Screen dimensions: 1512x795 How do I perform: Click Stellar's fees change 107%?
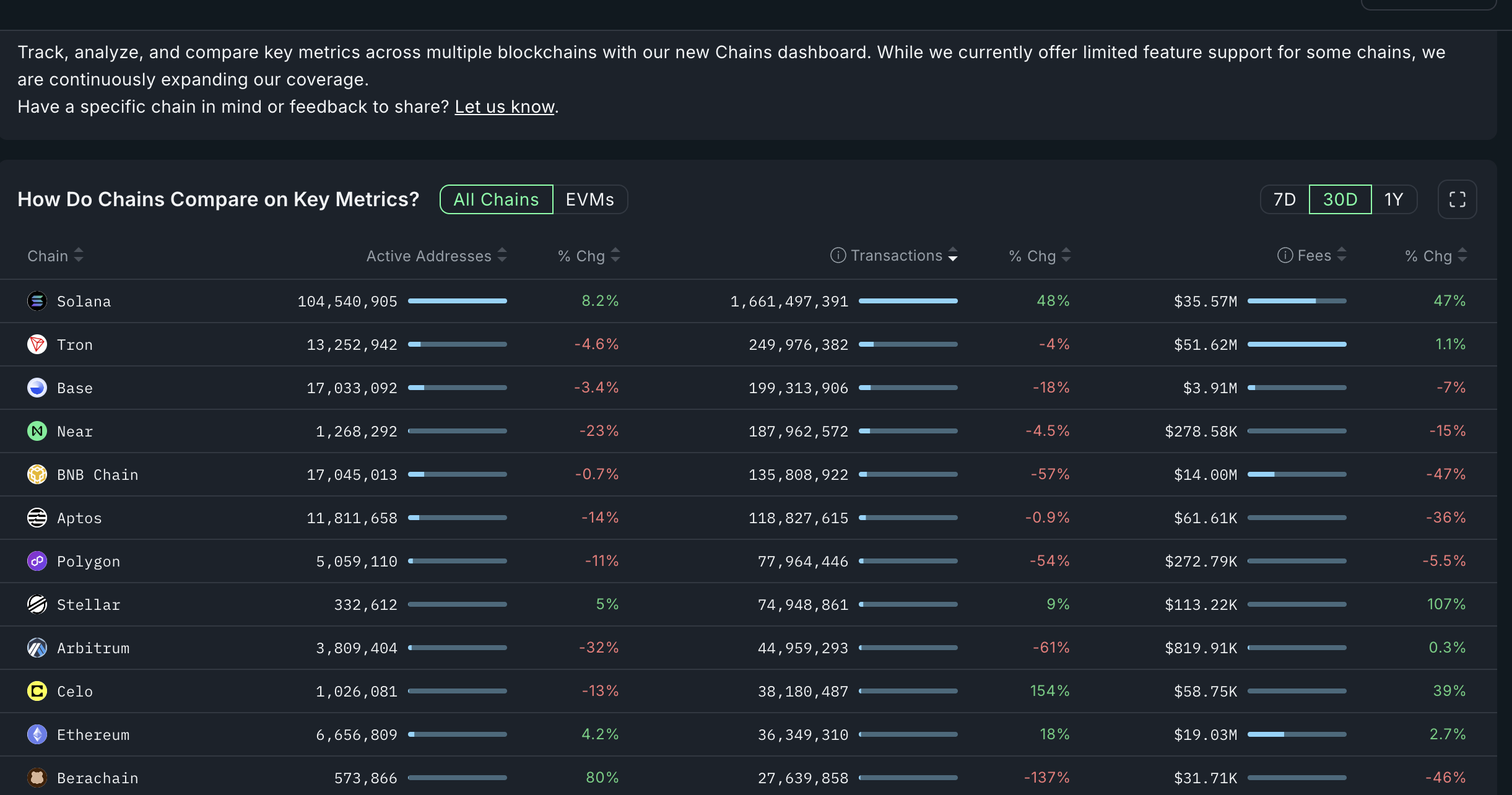(1446, 604)
